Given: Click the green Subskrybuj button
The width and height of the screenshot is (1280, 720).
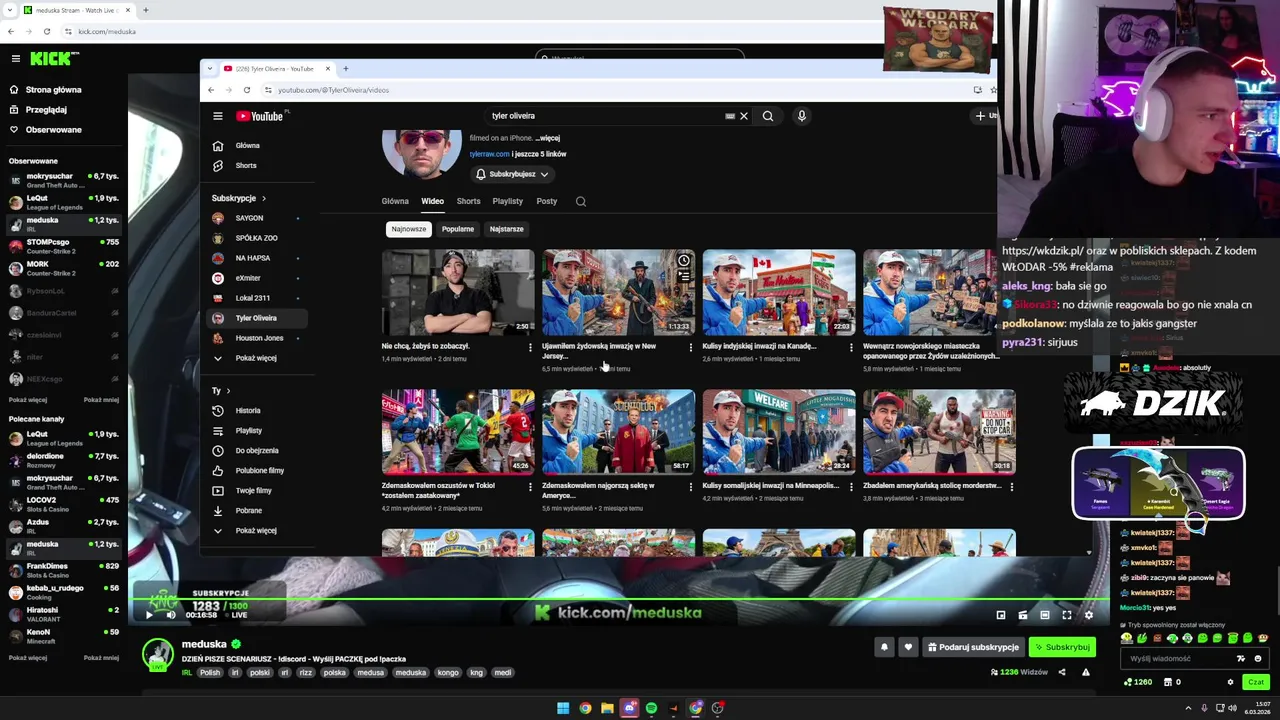Looking at the screenshot, I should tap(1062, 647).
